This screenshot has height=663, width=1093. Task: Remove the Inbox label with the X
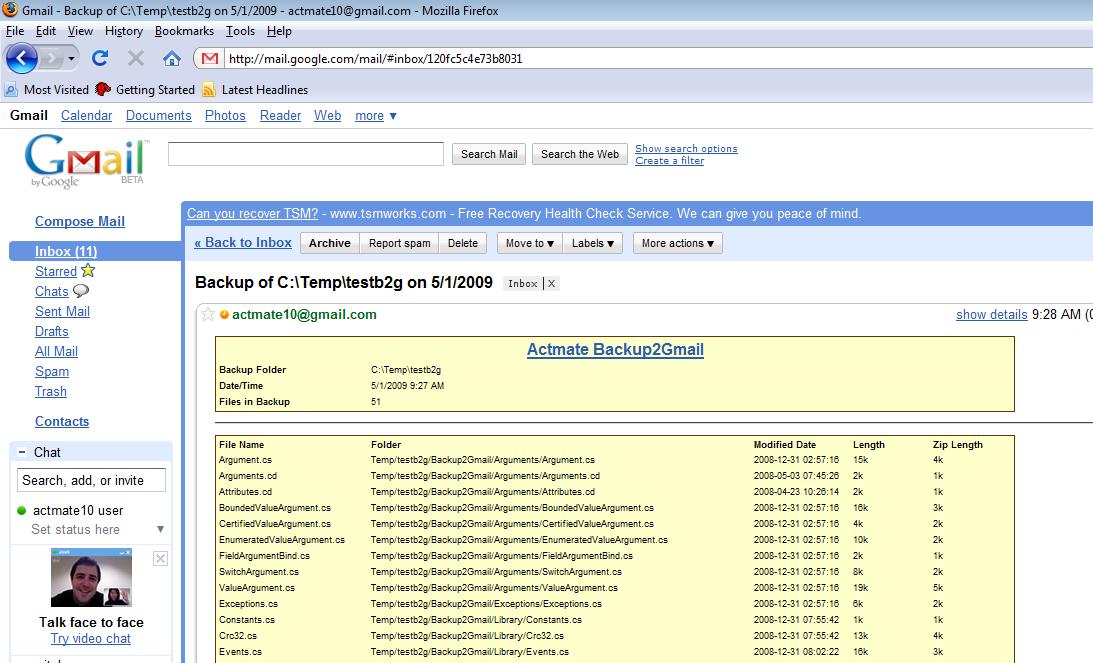click(551, 283)
